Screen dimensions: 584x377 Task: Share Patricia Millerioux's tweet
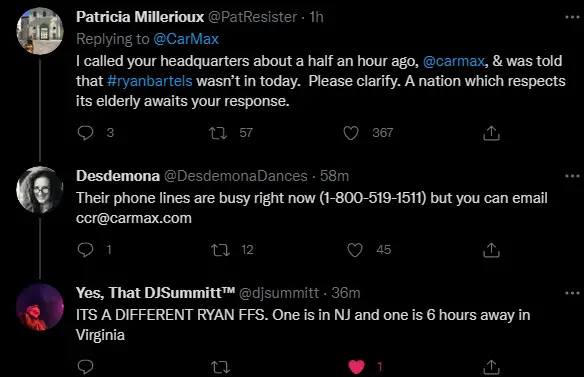491,133
